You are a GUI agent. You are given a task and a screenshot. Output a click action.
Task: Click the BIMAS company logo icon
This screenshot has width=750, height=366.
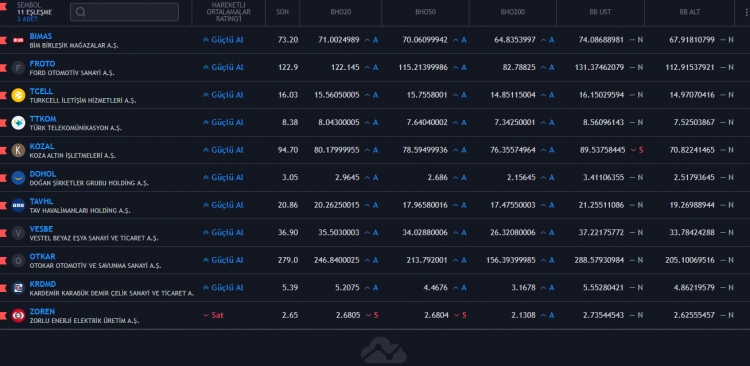[x=18, y=41]
